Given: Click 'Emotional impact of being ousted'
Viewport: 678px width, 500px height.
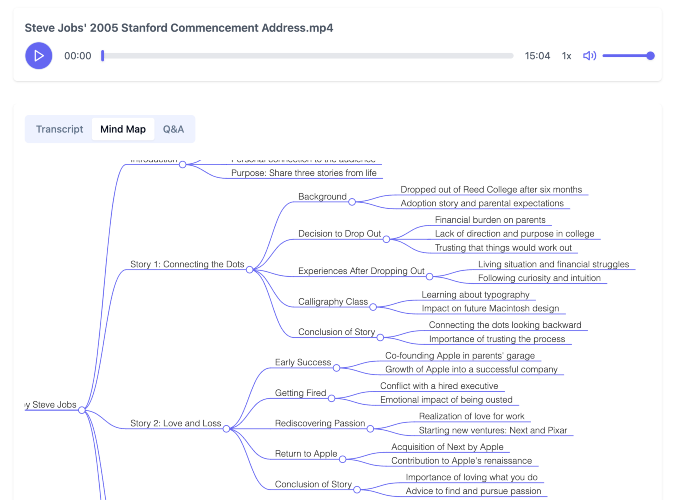Looking at the screenshot, I should click(446, 400).
